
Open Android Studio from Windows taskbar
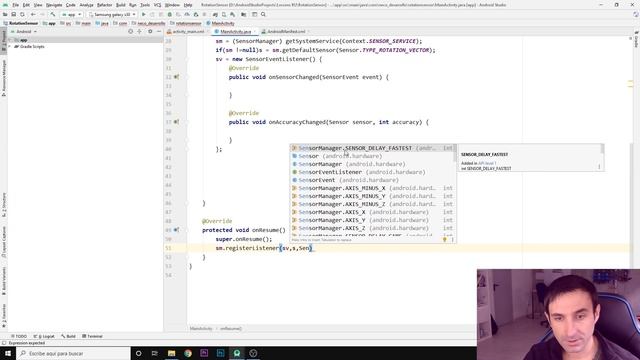pos(237,353)
